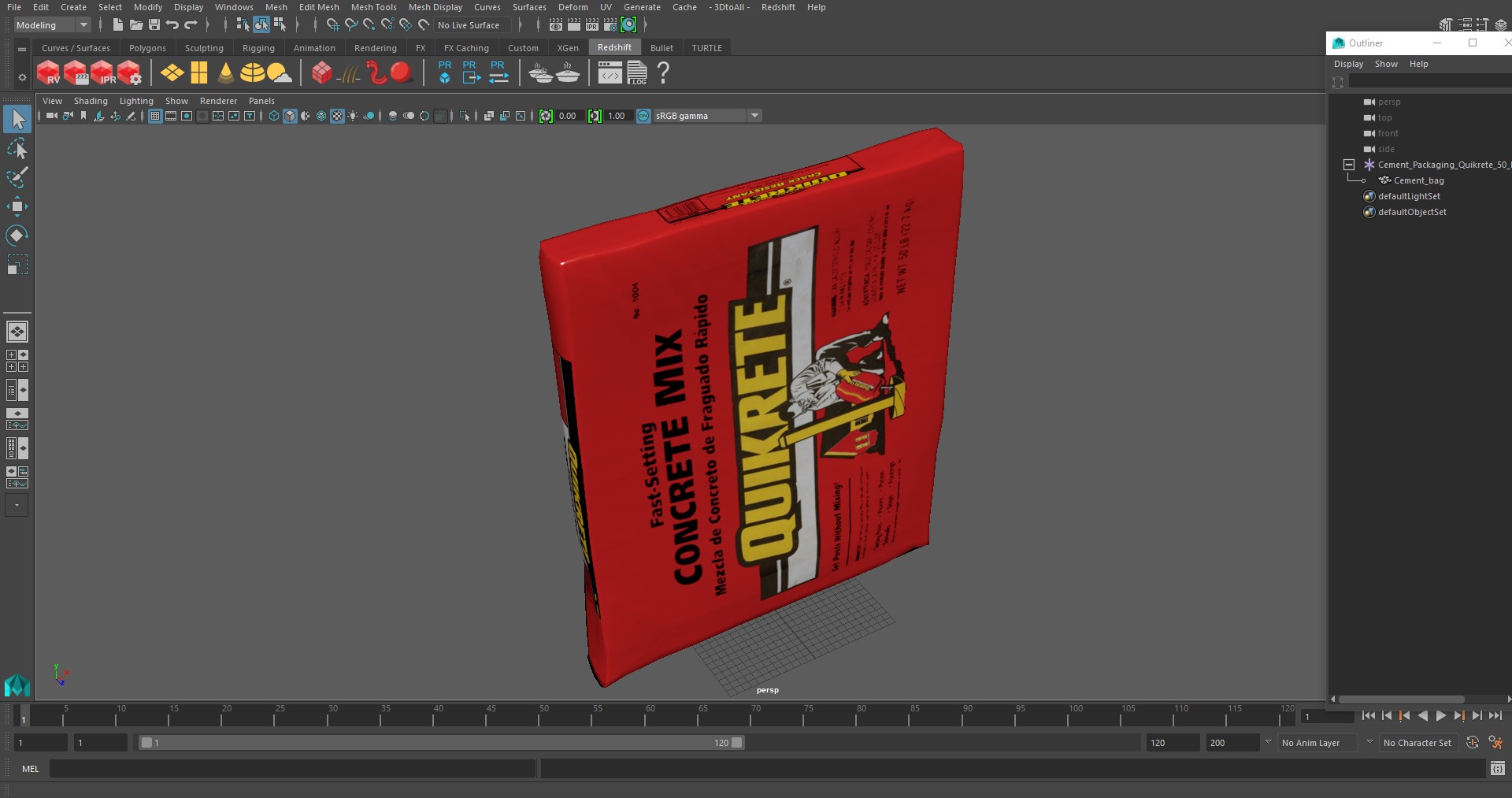The height and width of the screenshot is (798, 1512).
Task: Play animation backwards
Action: [1422, 716]
